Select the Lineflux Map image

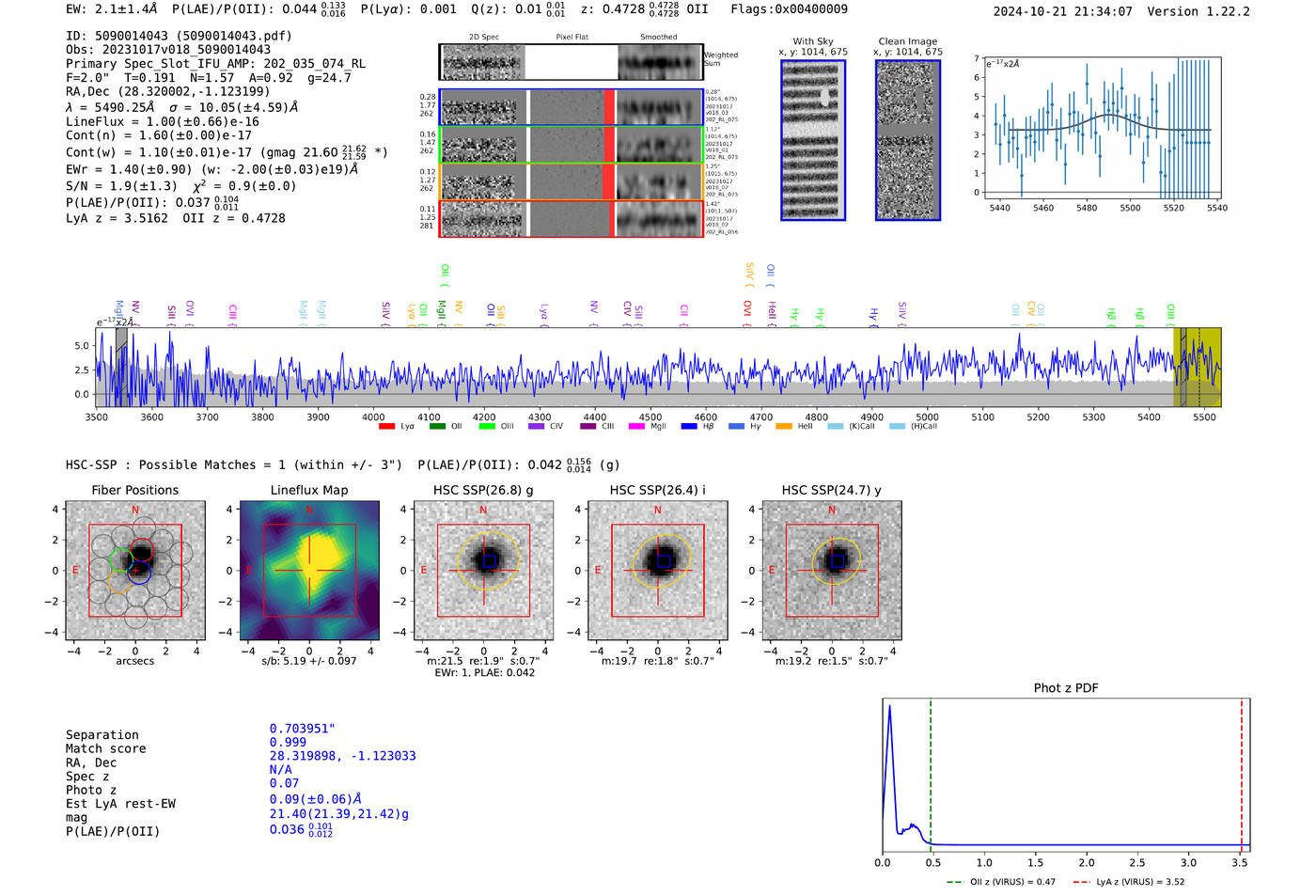pyautogui.click(x=309, y=571)
